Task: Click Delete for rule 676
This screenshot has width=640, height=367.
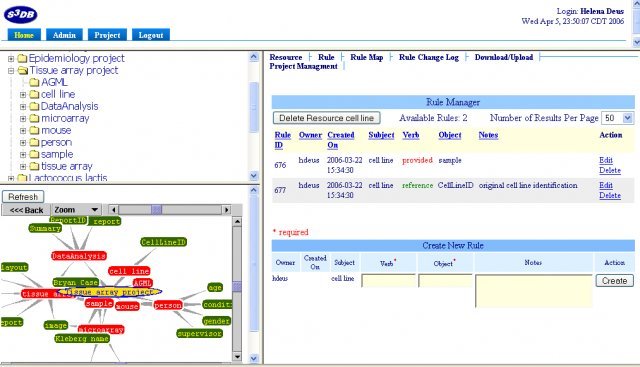Action: tap(610, 171)
